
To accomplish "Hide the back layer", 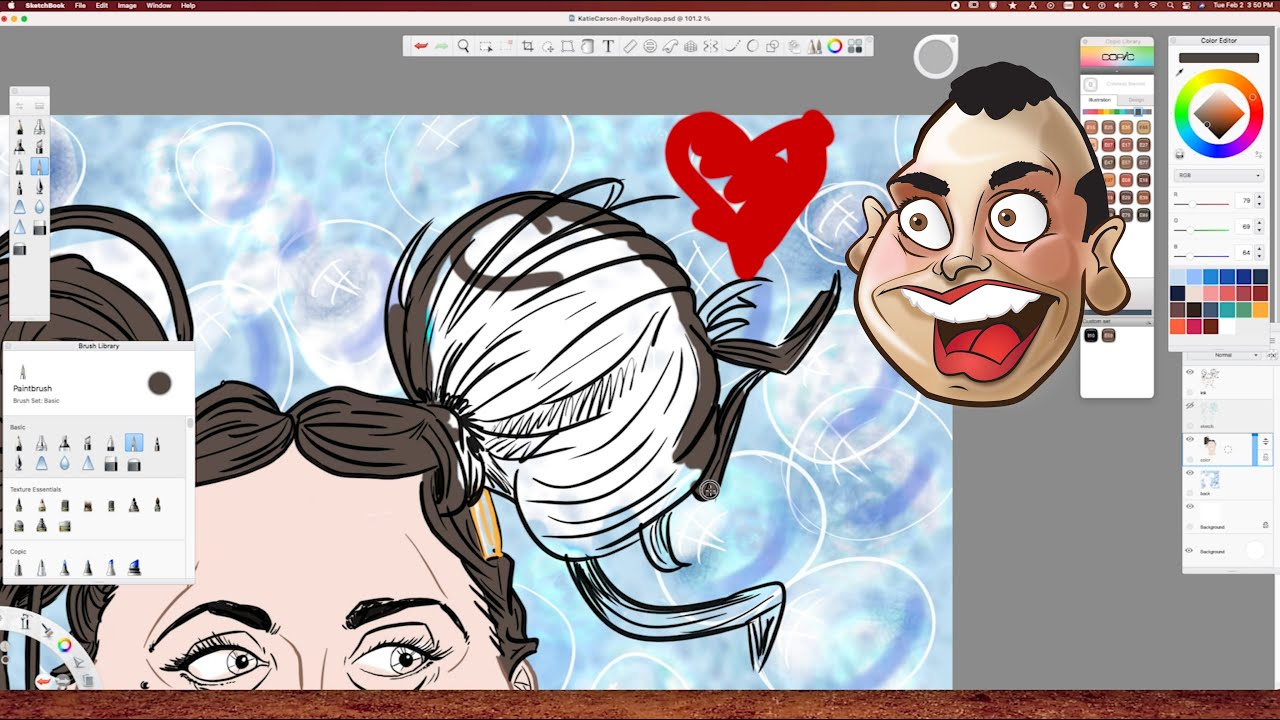I will tap(1189, 472).
